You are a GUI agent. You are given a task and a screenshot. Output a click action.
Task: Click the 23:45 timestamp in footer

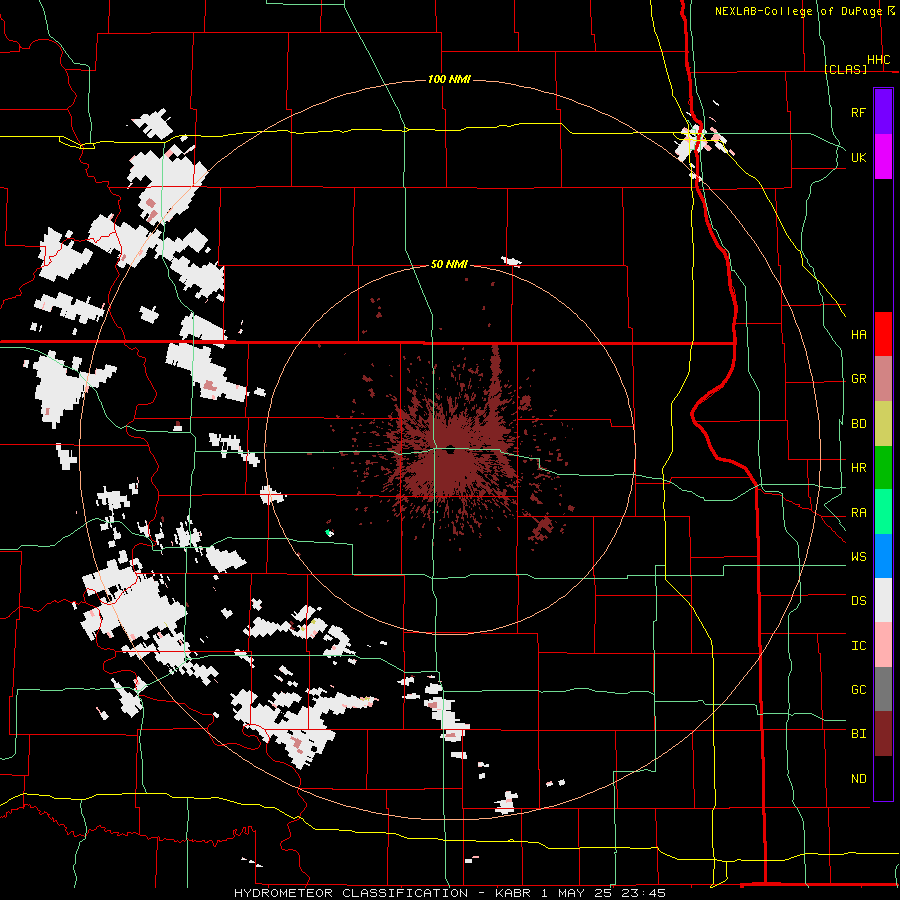pos(642,893)
